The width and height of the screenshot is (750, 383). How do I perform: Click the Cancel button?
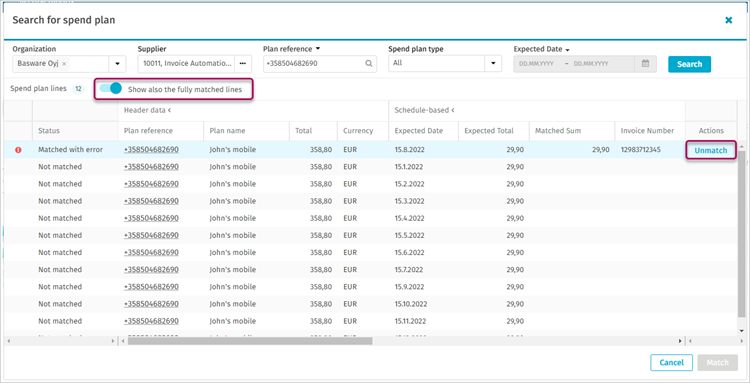tap(672, 363)
